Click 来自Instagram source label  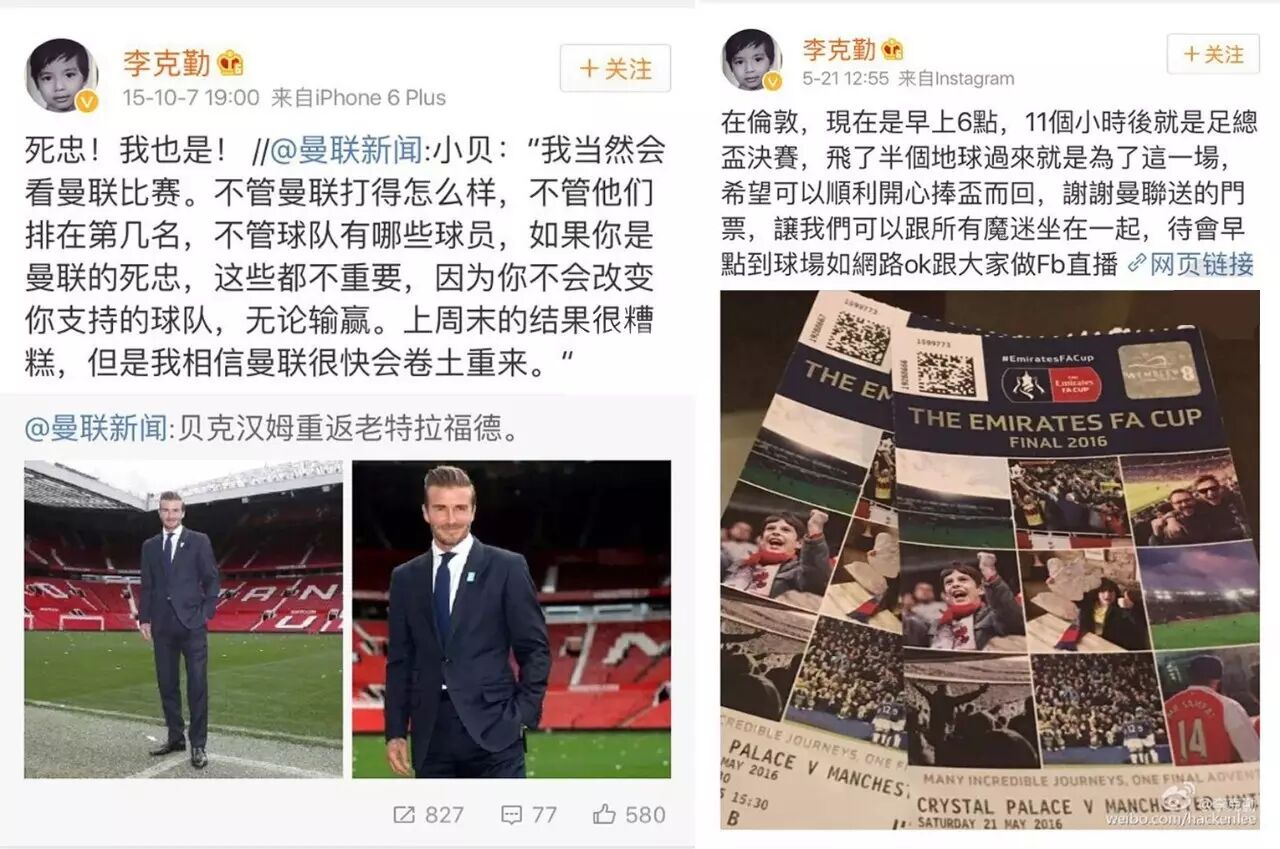[956, 78]
